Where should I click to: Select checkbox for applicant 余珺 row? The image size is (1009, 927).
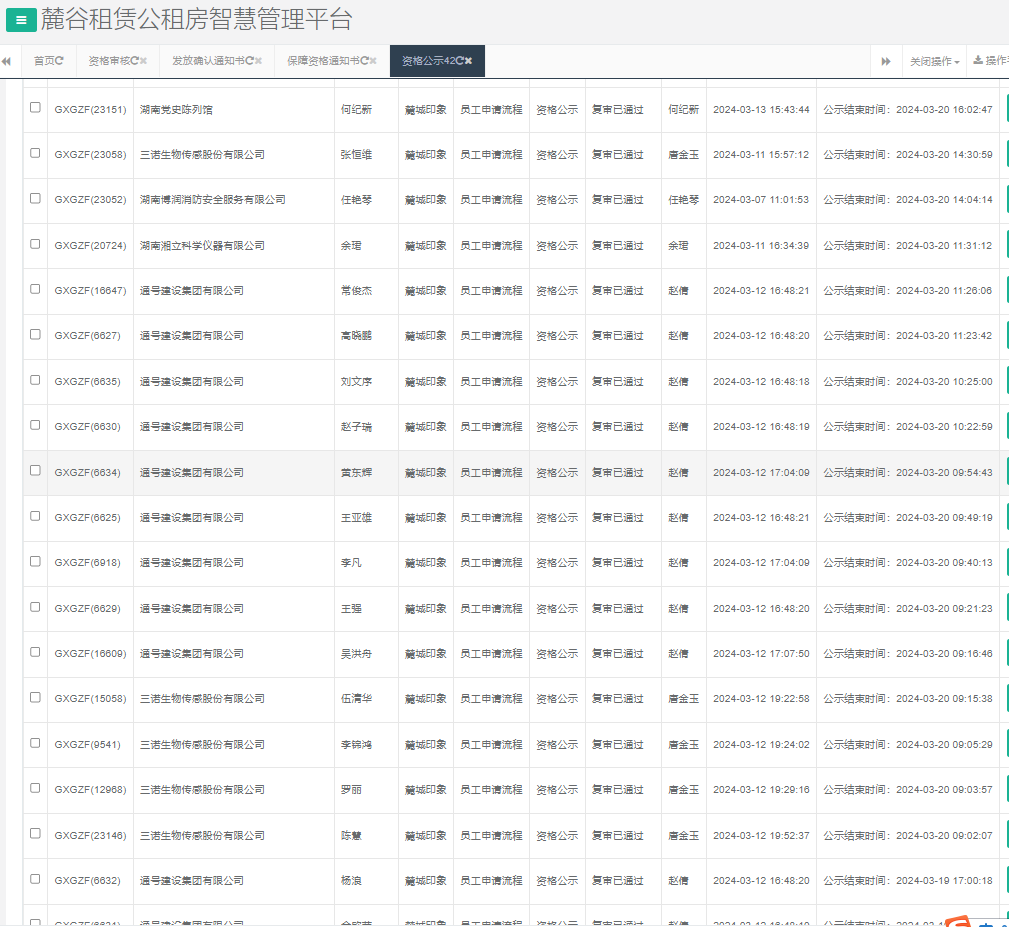35,244
